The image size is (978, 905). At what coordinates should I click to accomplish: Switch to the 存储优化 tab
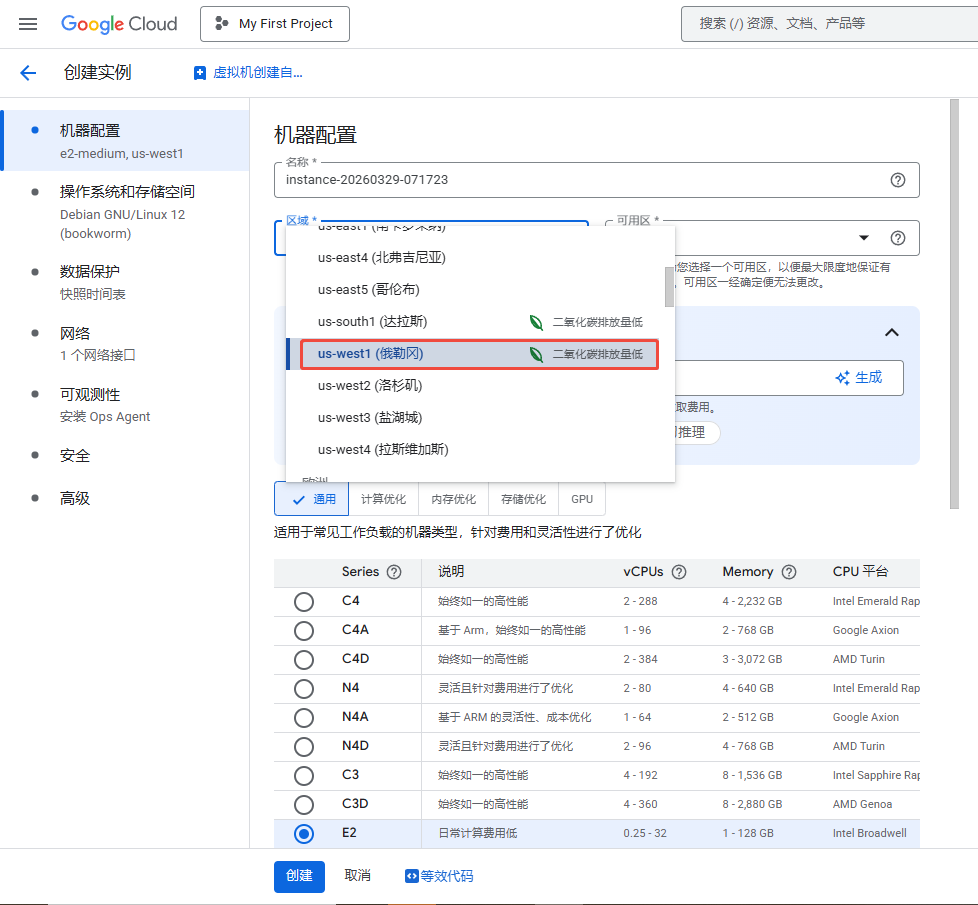click(x=523, y=499)
